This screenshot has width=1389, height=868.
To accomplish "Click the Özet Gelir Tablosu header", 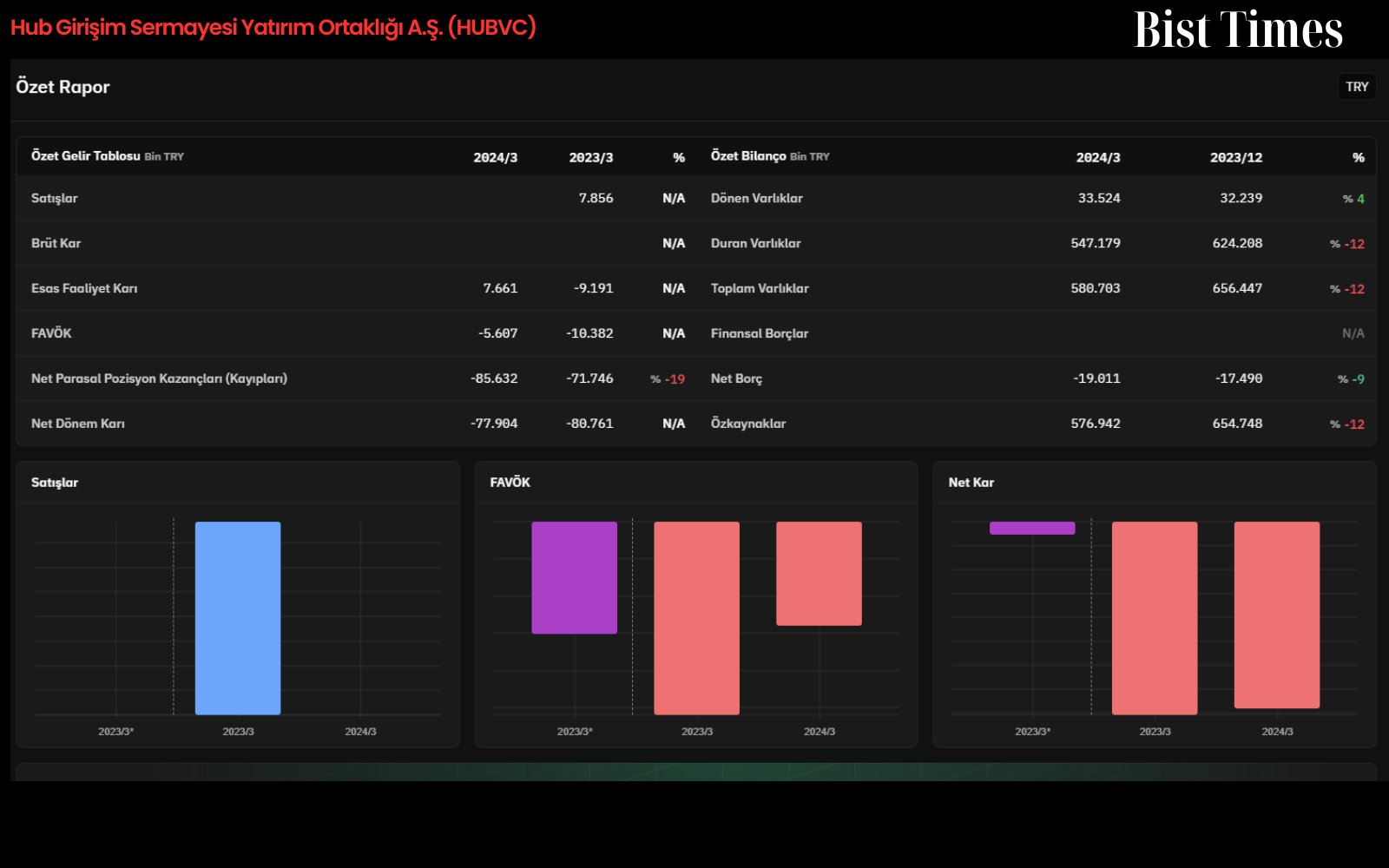I will [x=86, y=156].
